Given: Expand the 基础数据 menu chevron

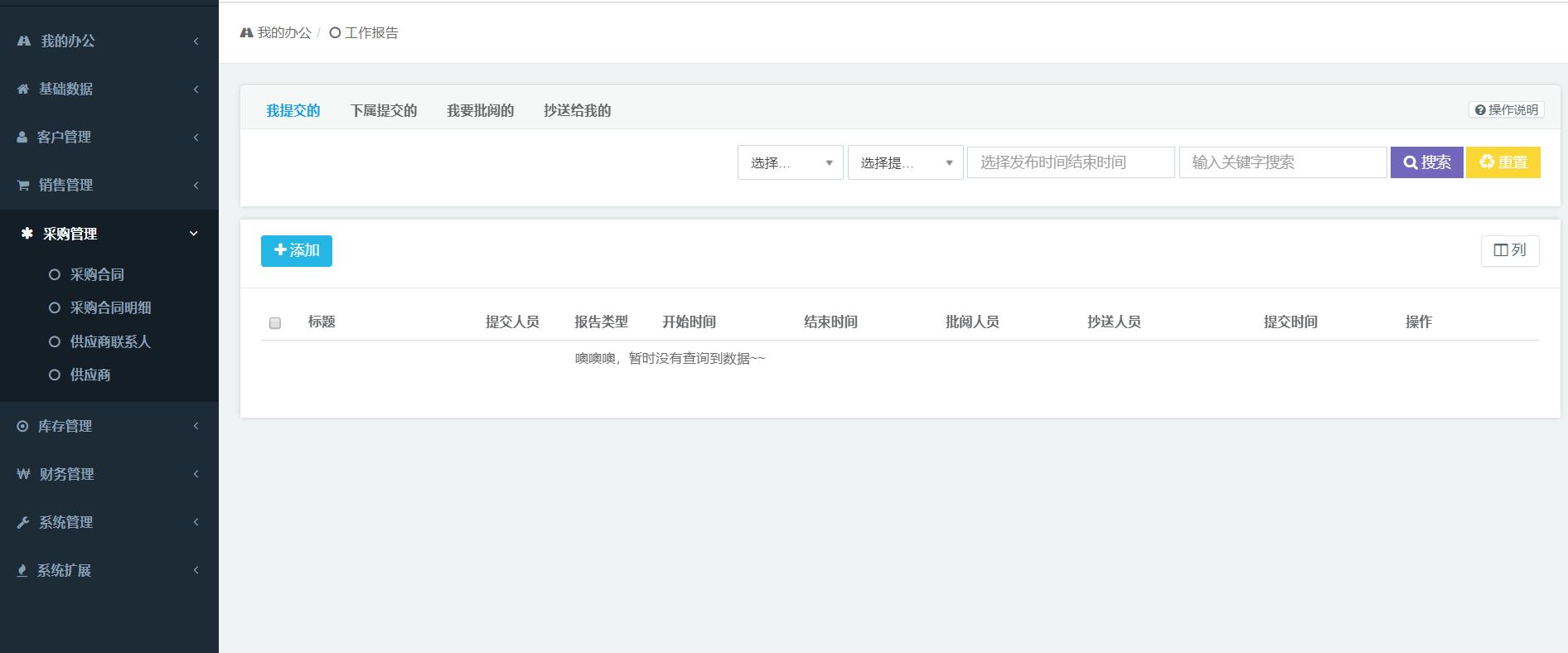Looking at the screenshot, I should click(x=196, y=89).
